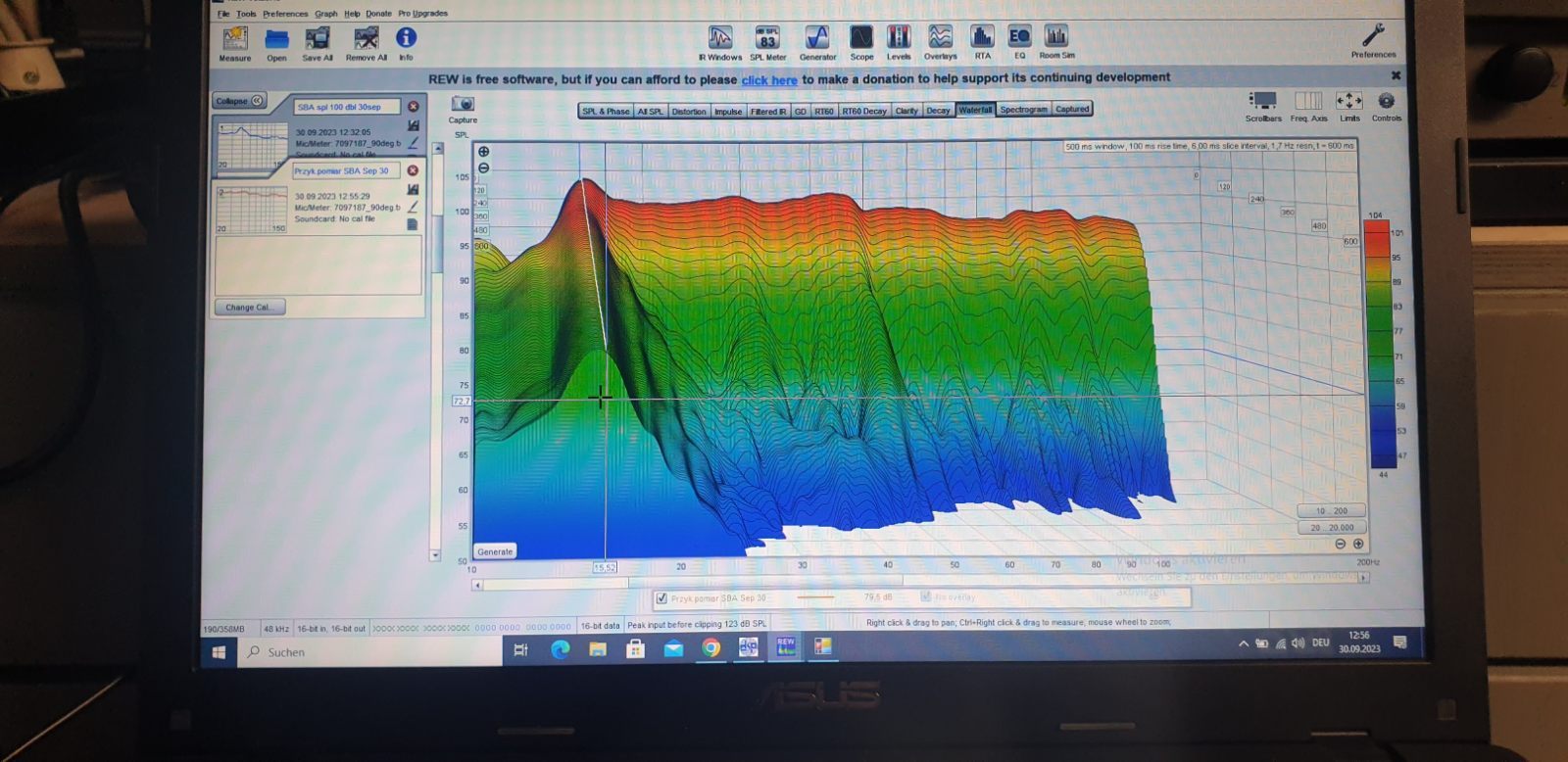Click the Measure toolbar icon
Screen dimensions: 1568x762
click(x=234, y=39)
